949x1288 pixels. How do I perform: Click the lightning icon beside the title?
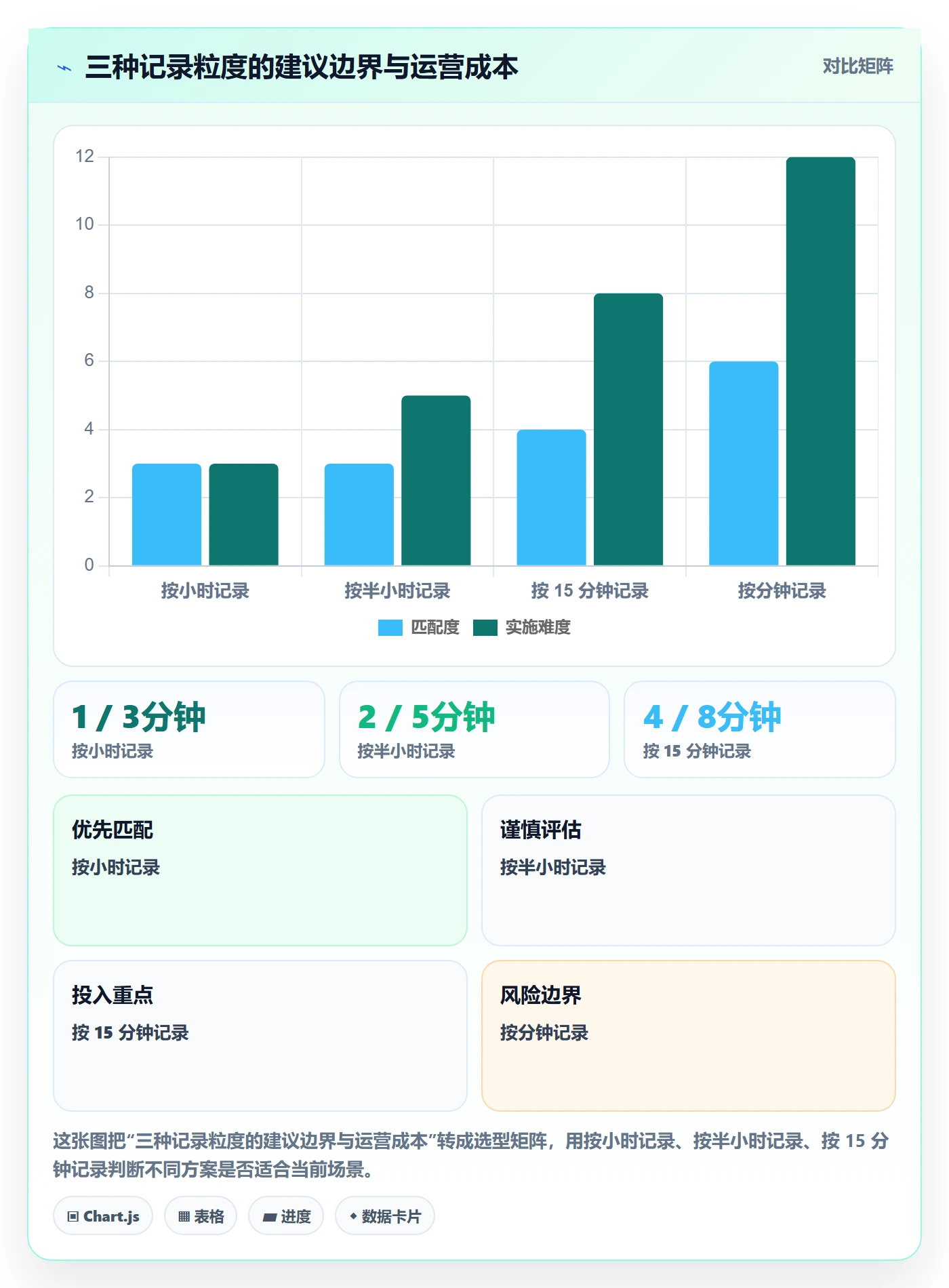point(64,68)
